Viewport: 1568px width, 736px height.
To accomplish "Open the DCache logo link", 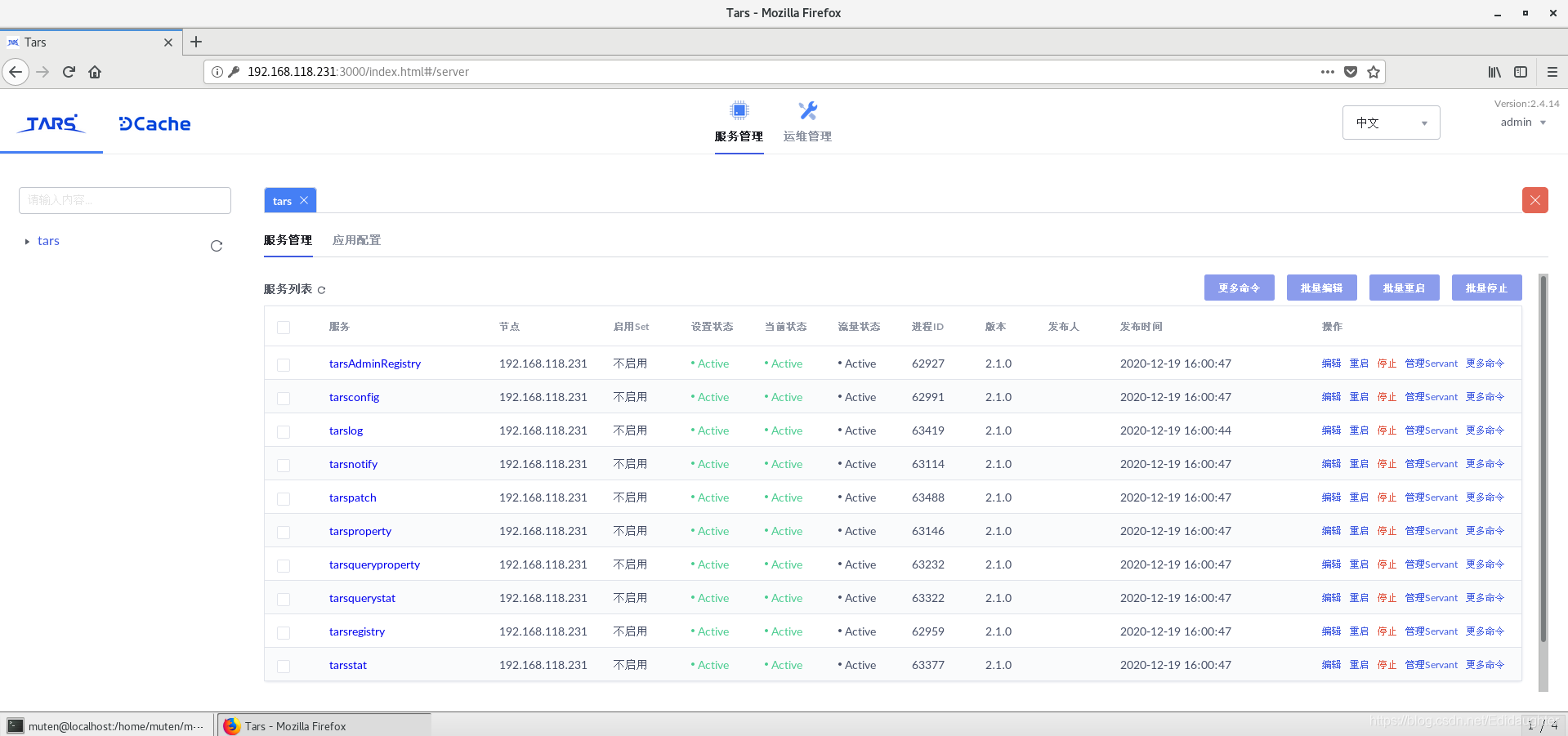I will [154, 124].
